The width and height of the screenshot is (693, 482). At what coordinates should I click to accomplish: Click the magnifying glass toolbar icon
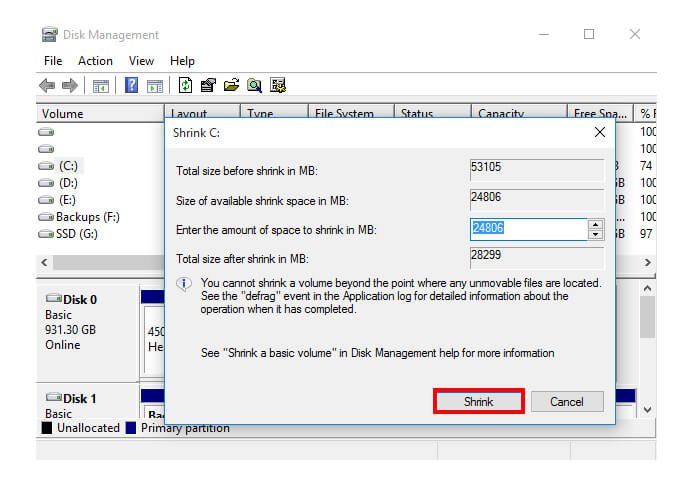coord(255,86)
